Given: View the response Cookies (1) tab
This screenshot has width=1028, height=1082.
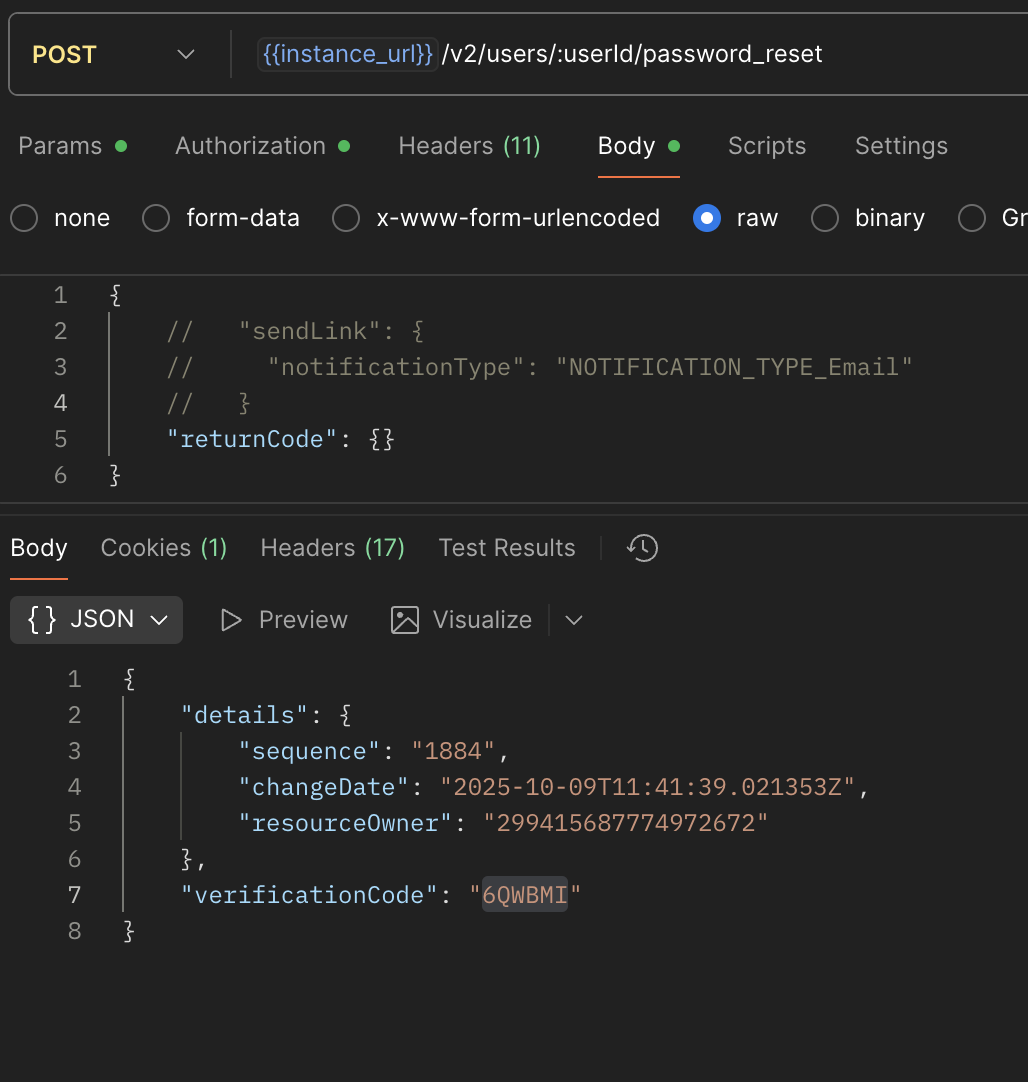Looking at the screenshot, I should (164, 548).
